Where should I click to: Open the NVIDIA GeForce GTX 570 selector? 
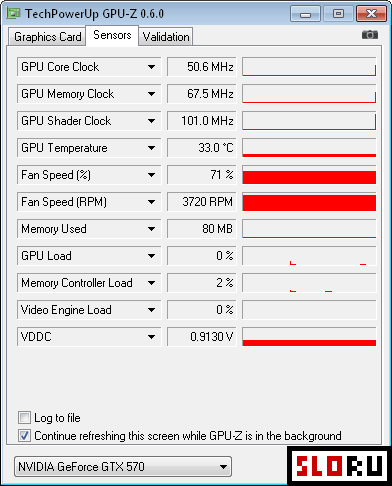[x=123, y=467]
